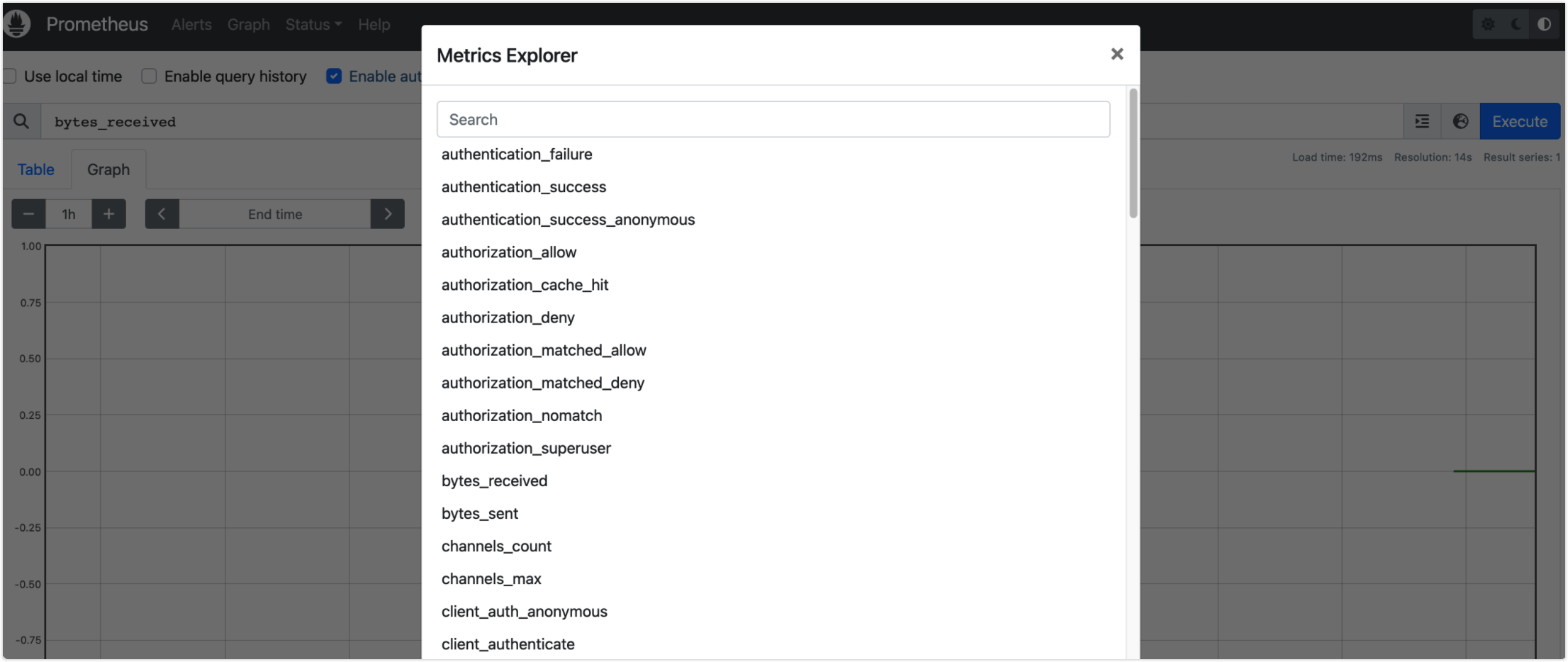Open the Help menu item
Screen dimensions: 1568x662
(x=374, y=24)
